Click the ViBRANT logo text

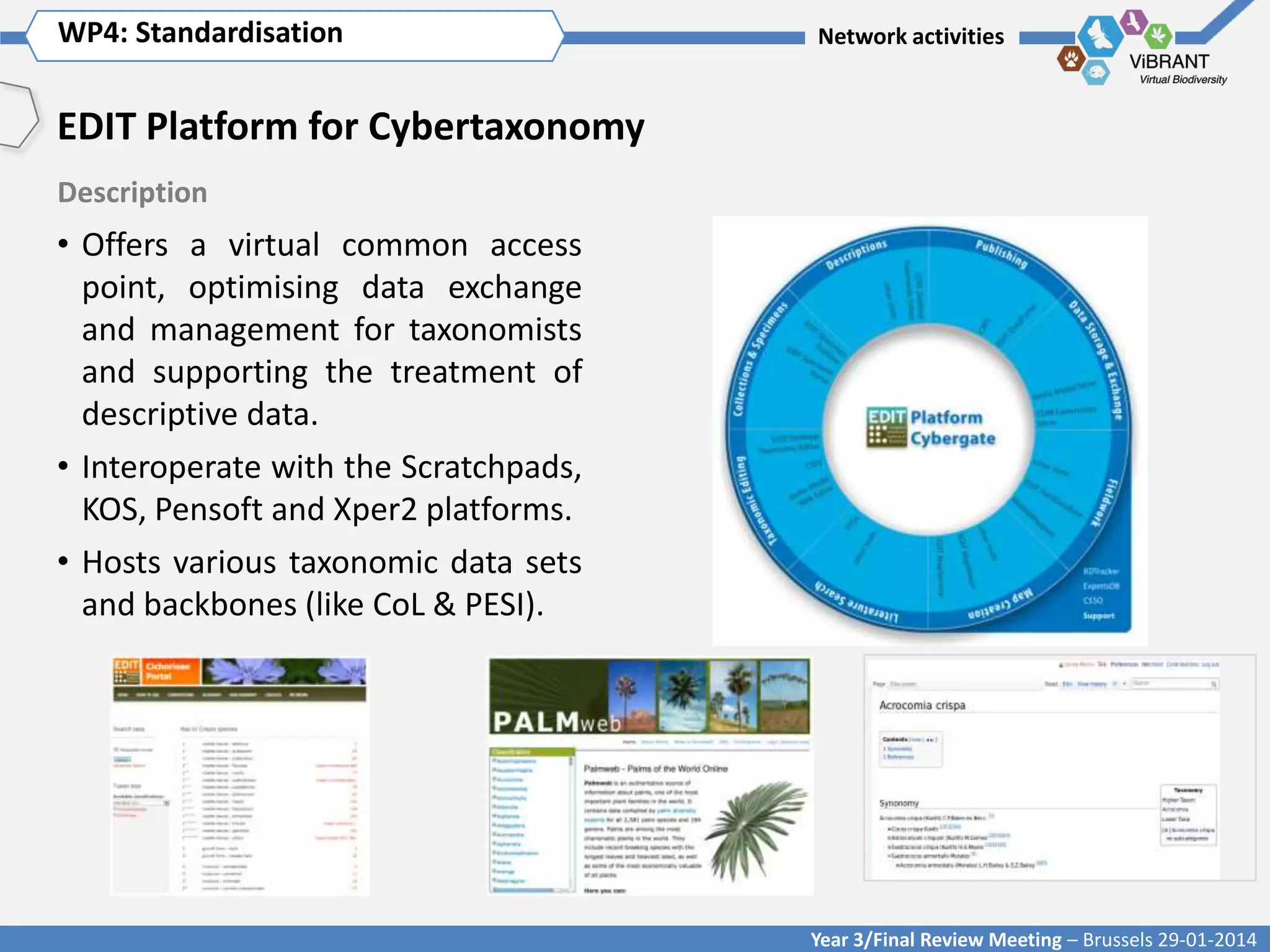(x=1169, y=61)
